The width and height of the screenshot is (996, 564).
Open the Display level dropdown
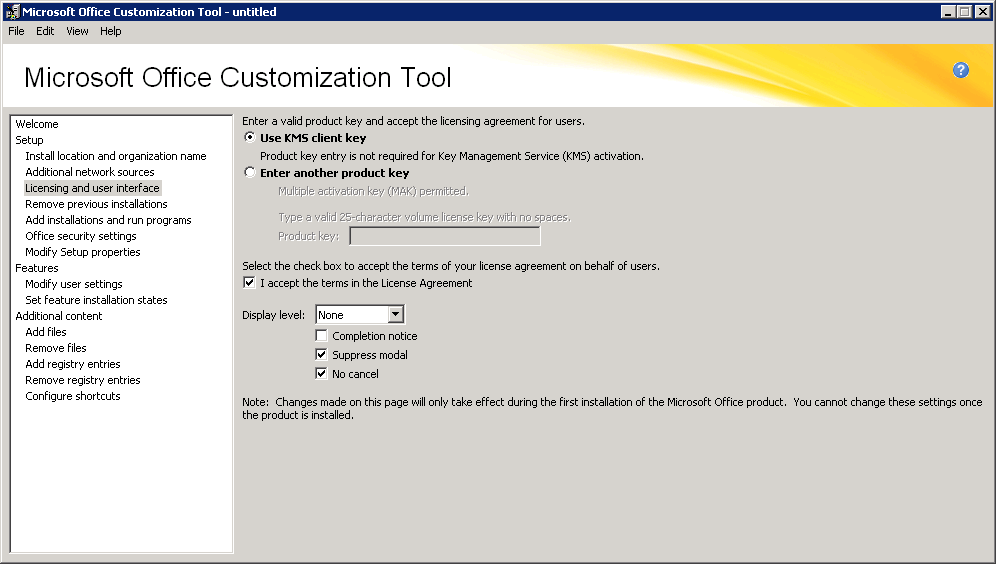click(395, 314)
